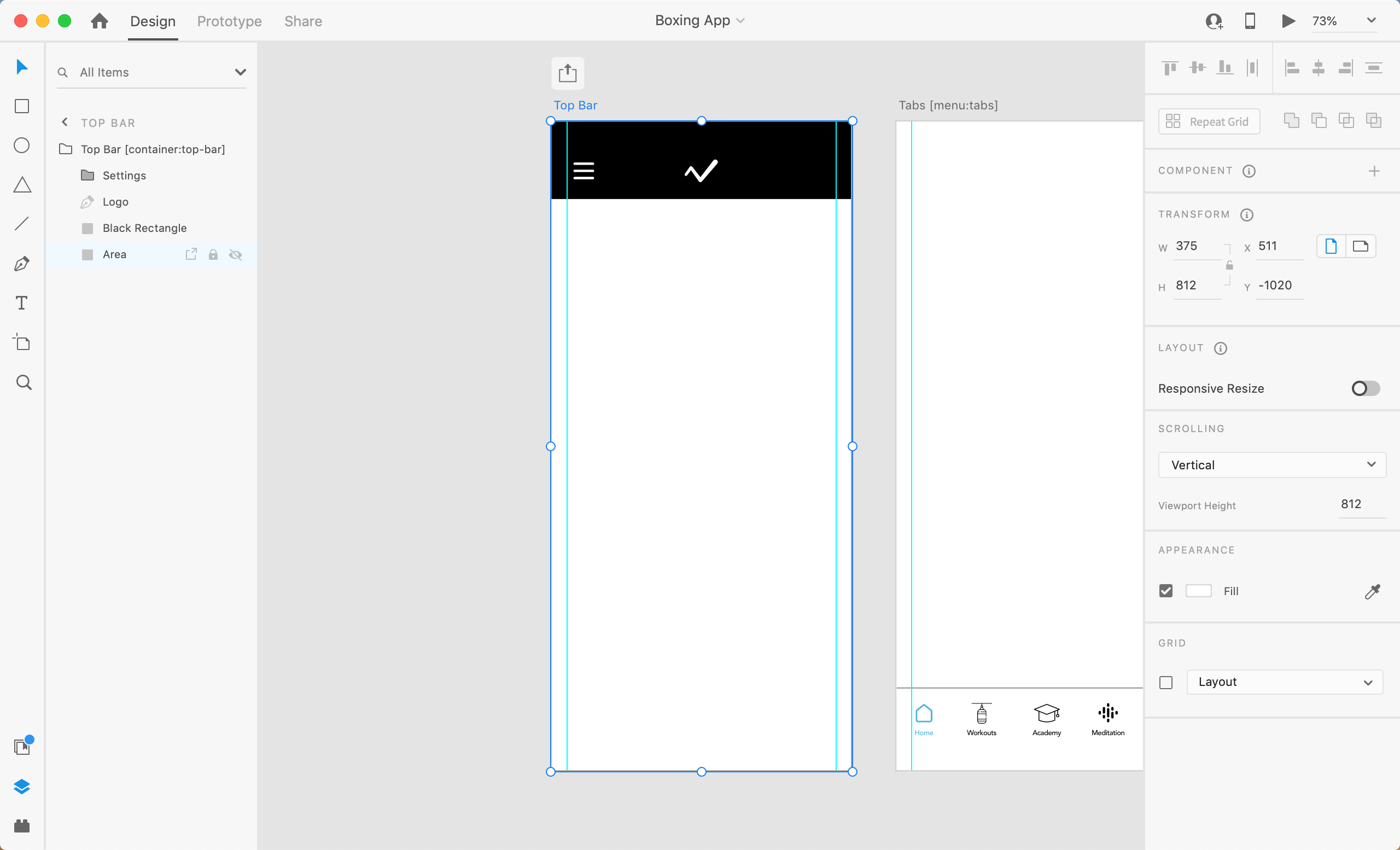This screenshot has height=850, width=1400.
Task: Switch to the Share tab
Action: pos(304,21)
